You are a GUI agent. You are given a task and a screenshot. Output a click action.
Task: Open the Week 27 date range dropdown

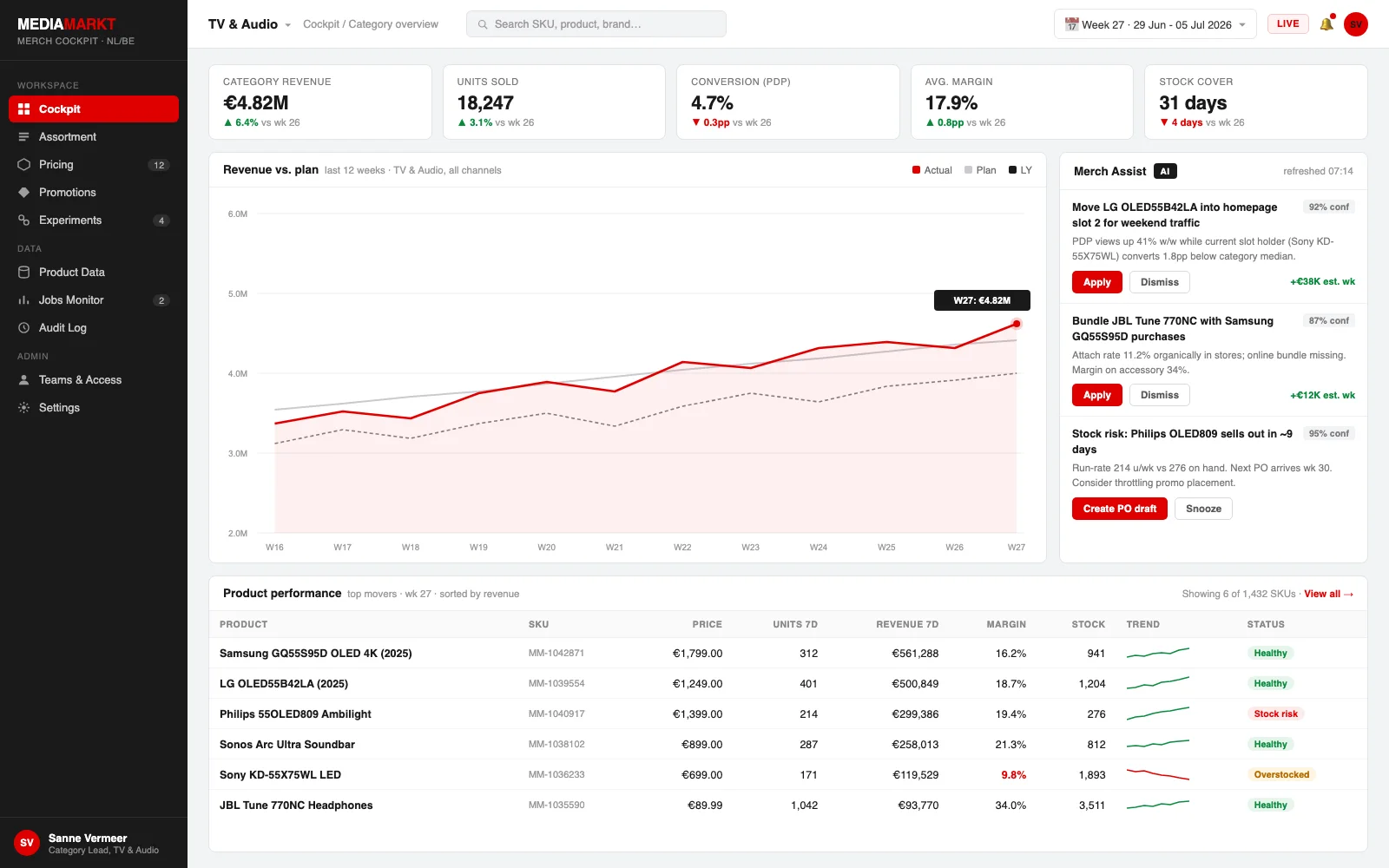[x=1155, y=24]
